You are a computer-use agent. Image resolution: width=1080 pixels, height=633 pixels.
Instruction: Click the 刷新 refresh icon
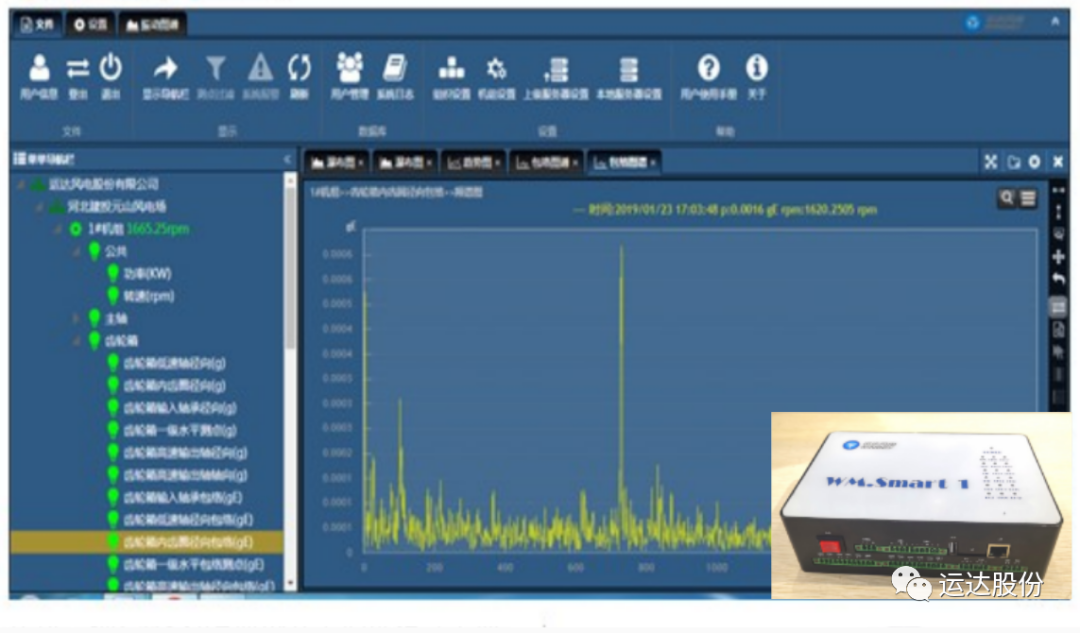point(299,68)
